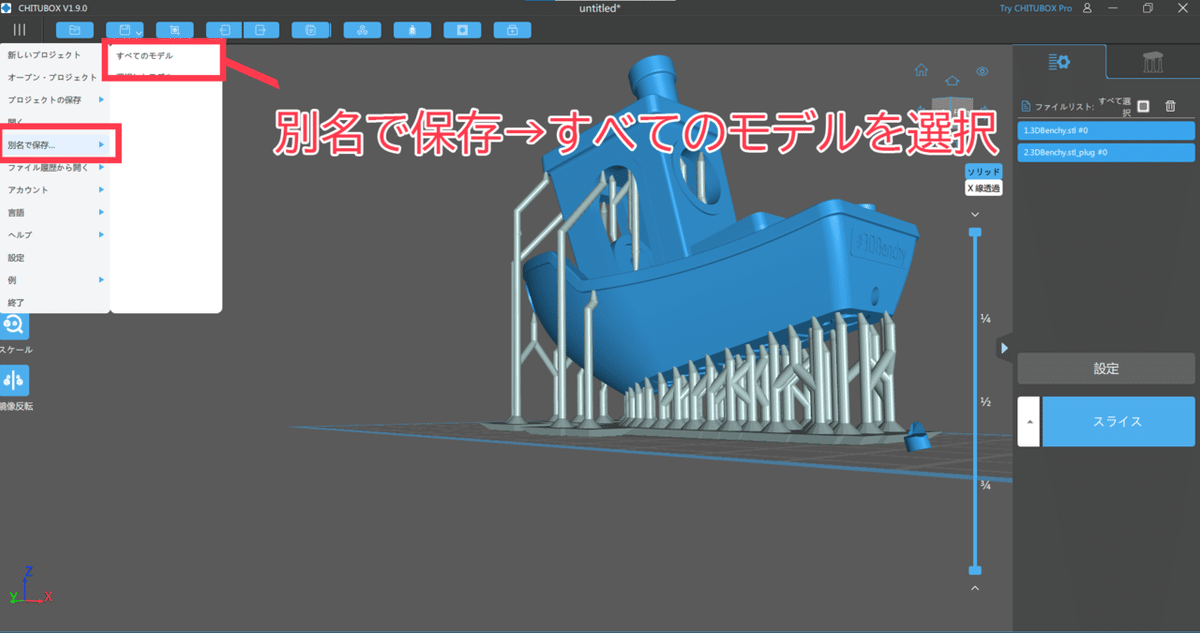Toggle すべて選択 to select all files
1200x633 pixels.
[1143, 107]
